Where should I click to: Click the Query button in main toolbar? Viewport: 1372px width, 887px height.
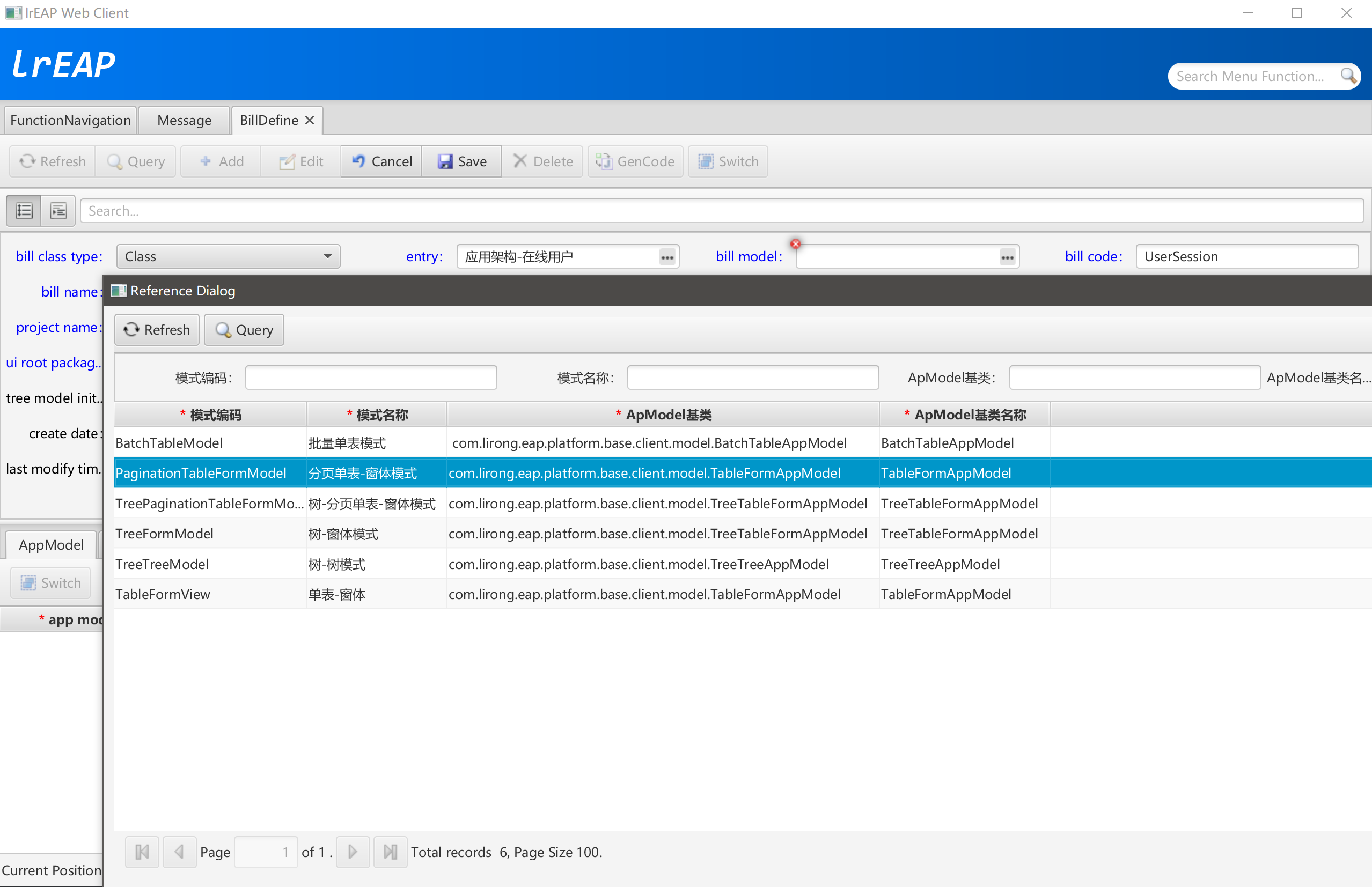(136, 161)
